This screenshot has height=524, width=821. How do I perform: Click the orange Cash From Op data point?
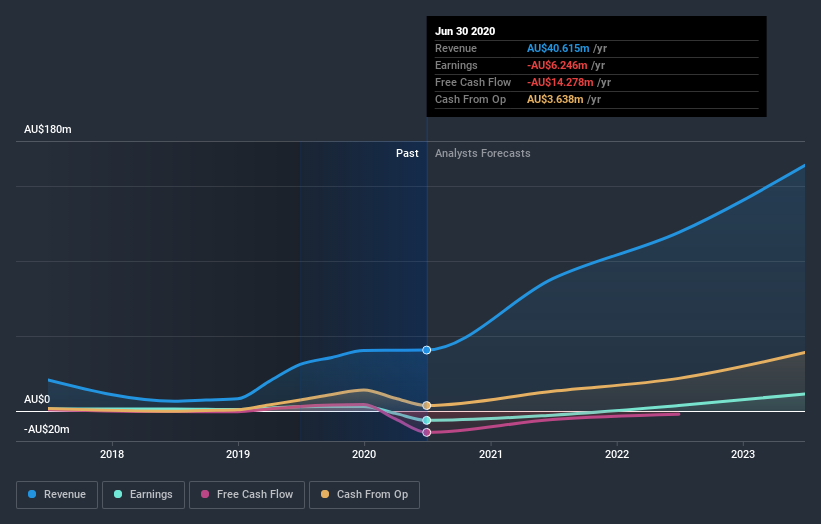(x=427, y=406)
